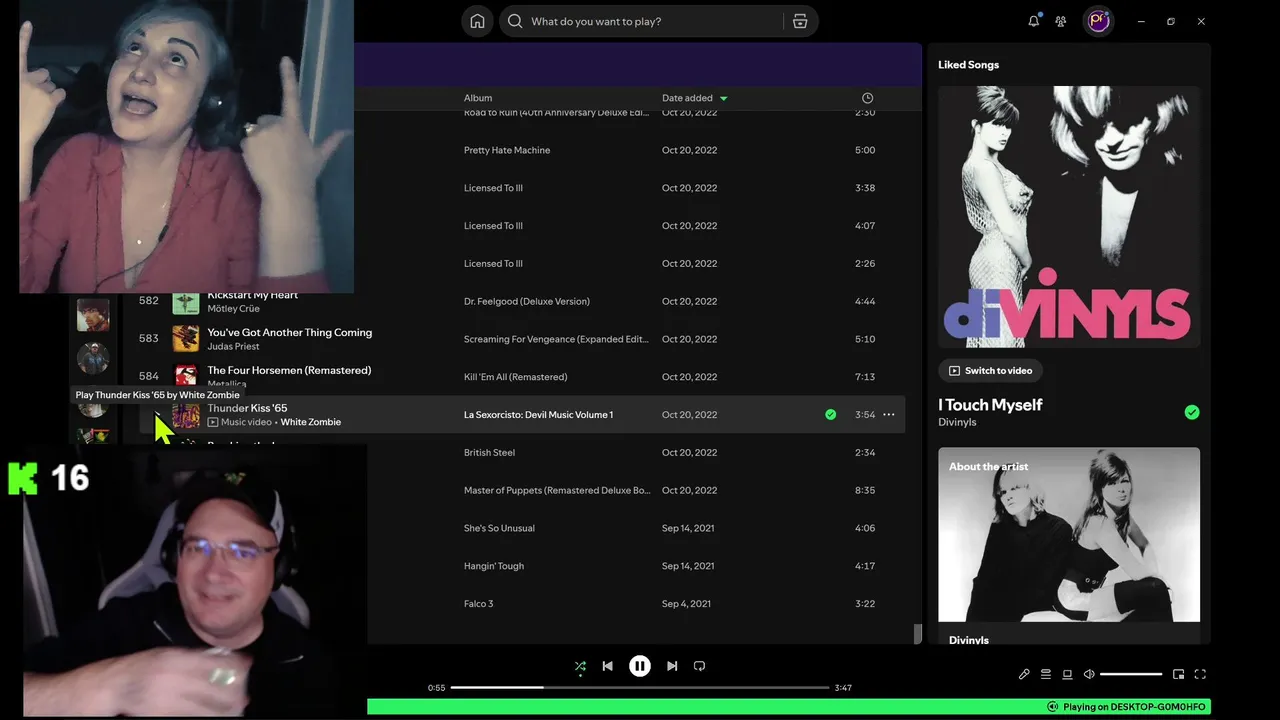
Task: Open Connect to a device icon
Action: (1067, 674)
